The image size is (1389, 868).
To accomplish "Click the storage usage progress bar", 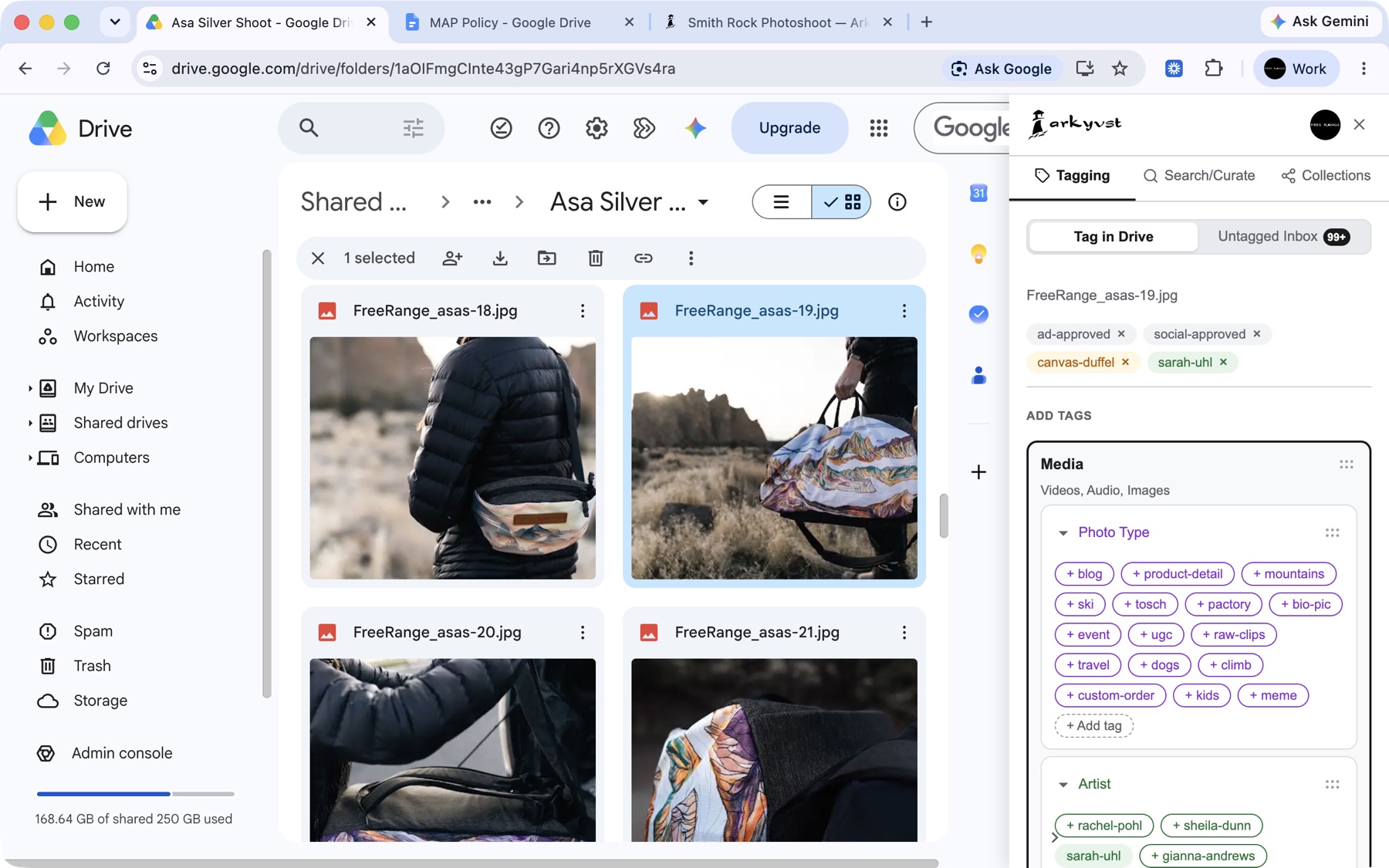I will click(x=135, y=793).
